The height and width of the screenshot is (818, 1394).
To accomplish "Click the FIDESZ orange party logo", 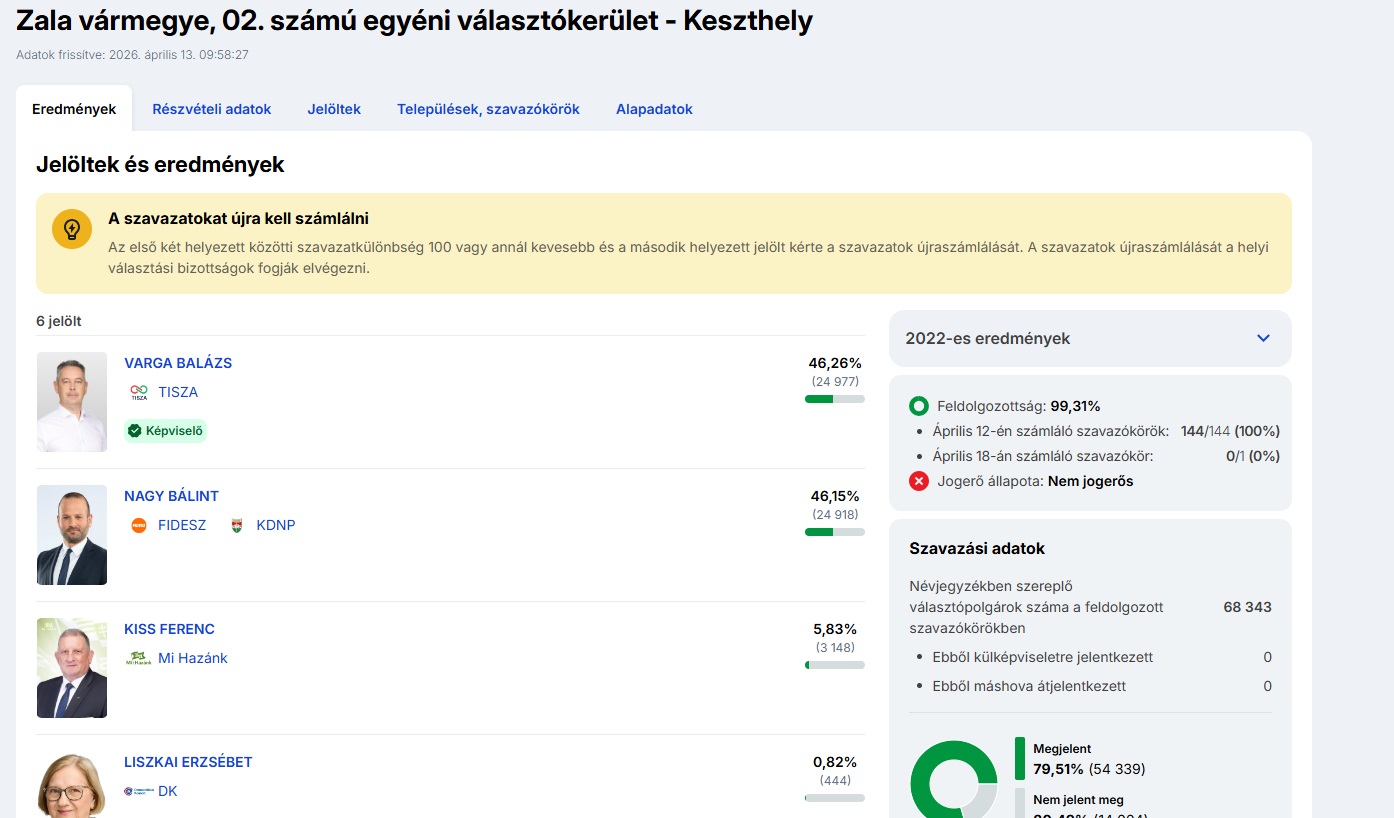I will [139, 525].
